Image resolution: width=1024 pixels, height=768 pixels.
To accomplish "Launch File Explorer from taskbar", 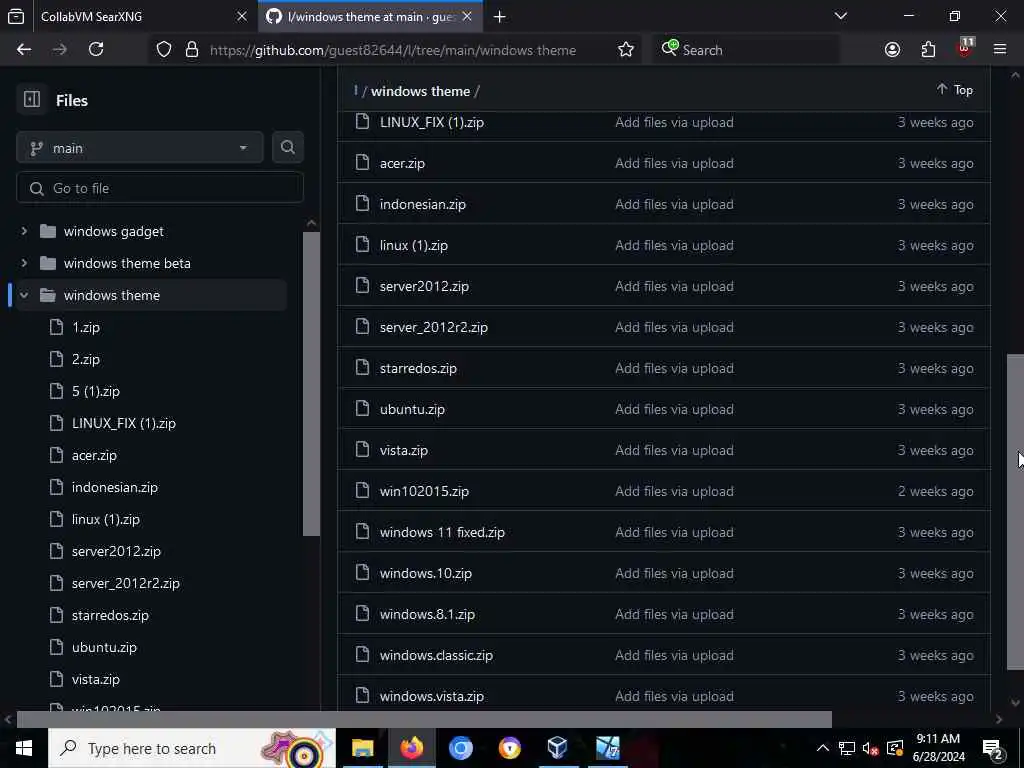I will coord(362,748).
